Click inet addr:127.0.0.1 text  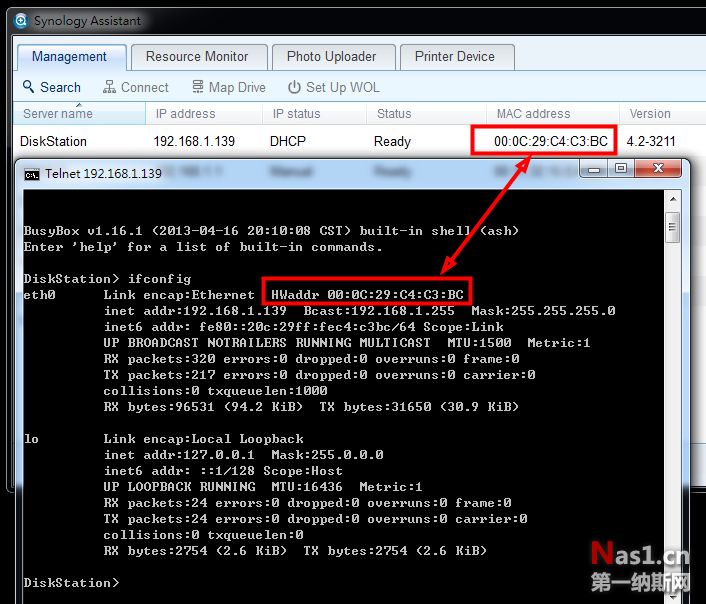pos(179,454)
